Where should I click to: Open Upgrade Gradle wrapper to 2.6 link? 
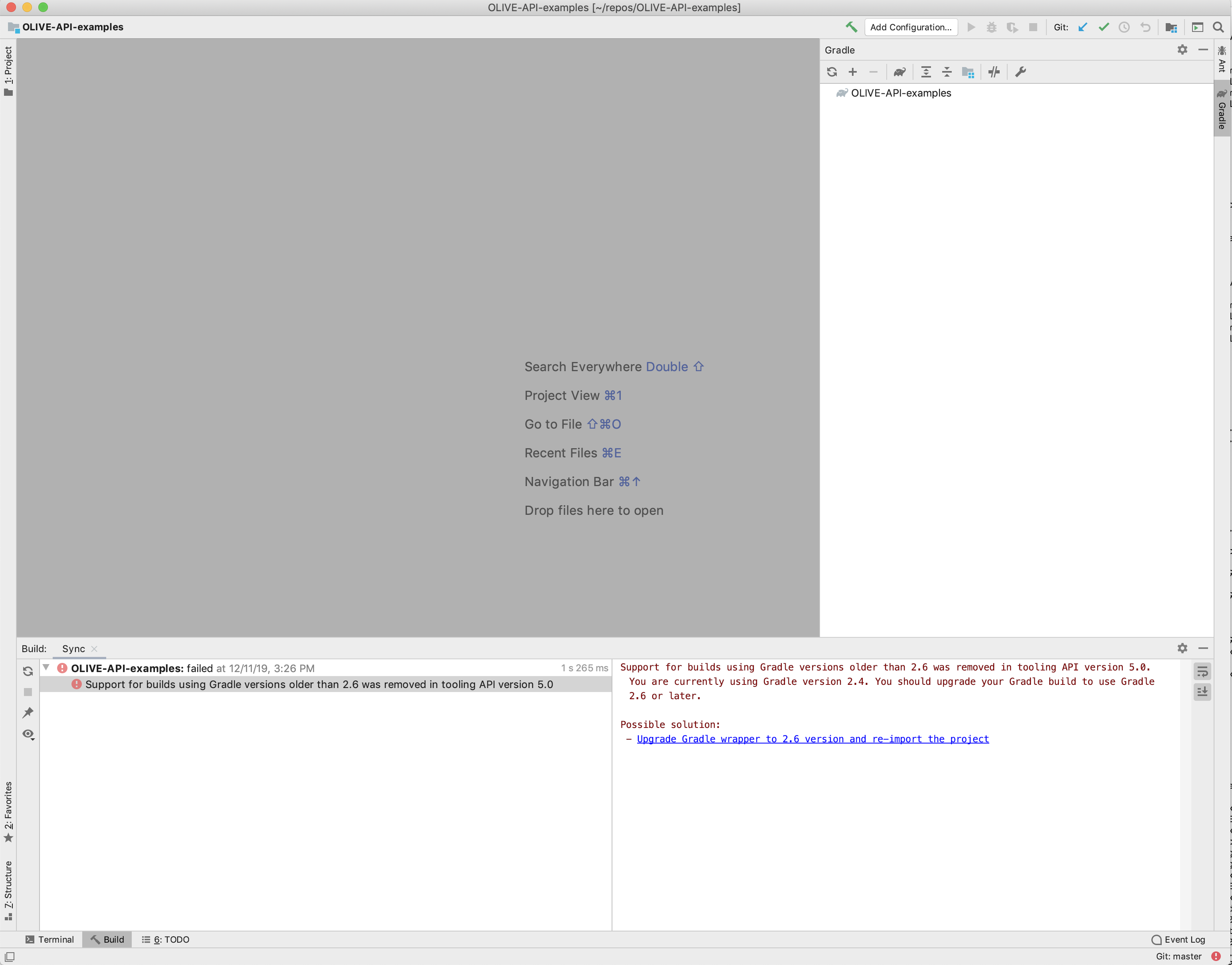click(x=812, y=738)
